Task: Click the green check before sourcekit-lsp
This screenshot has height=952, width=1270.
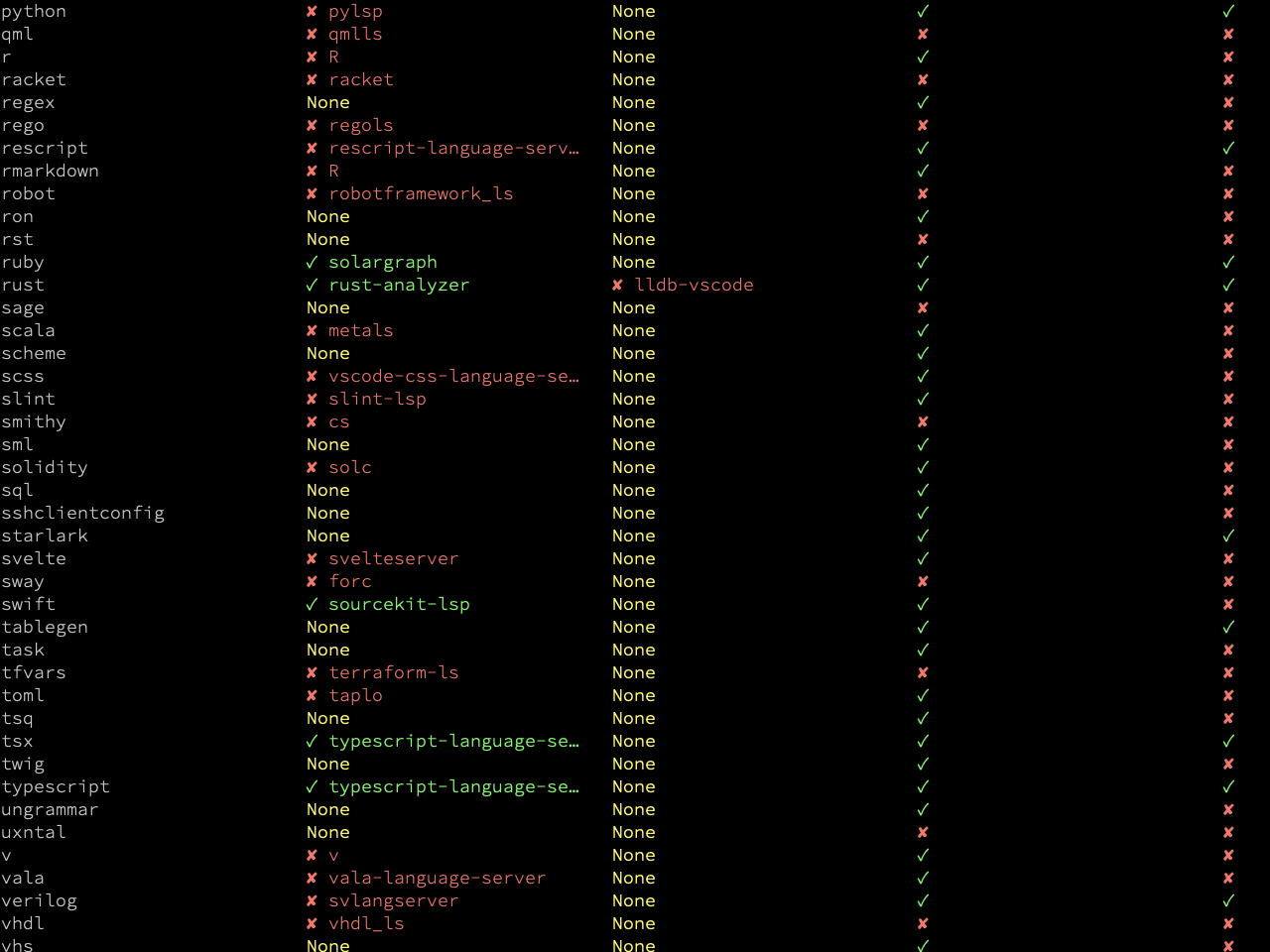Action: click(x=312, y=604)
